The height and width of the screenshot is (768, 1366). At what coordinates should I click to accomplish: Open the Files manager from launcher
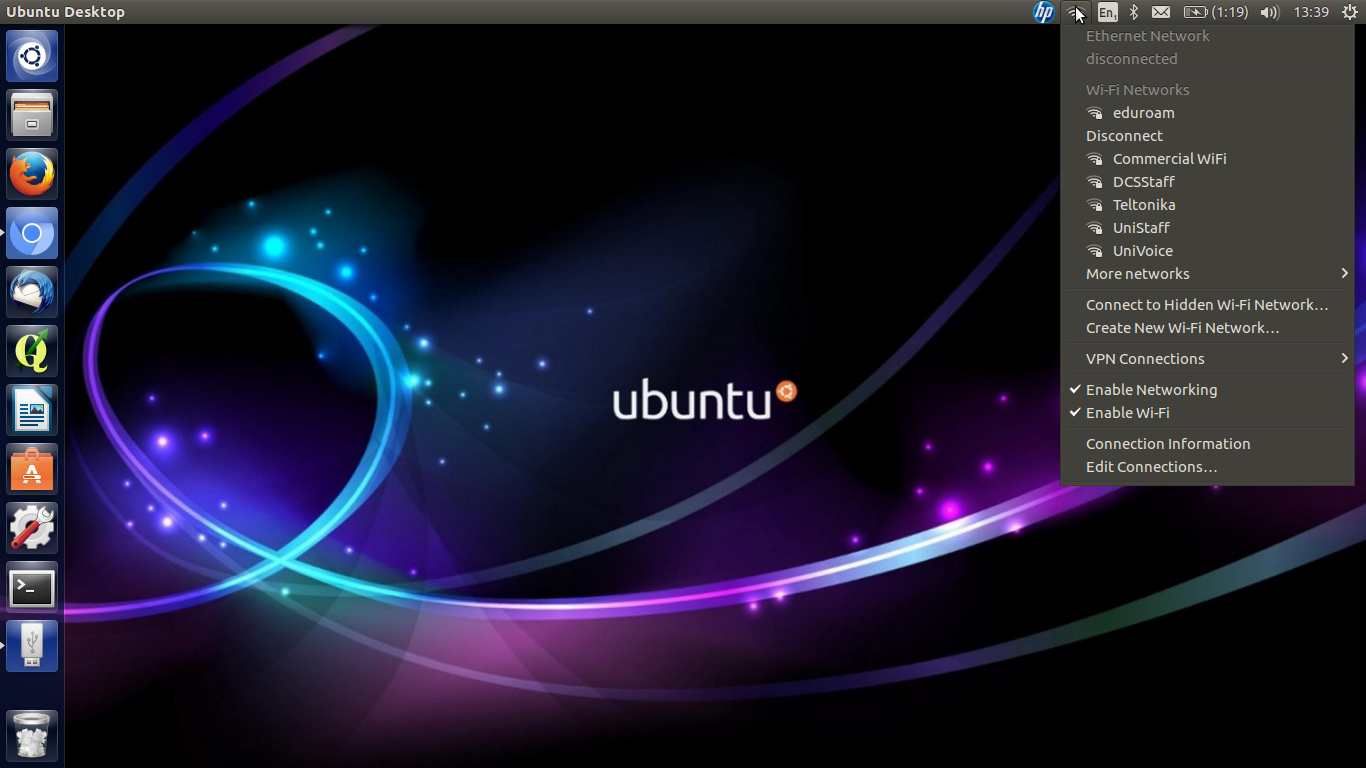pyautogui.click(x=32, y=115)
